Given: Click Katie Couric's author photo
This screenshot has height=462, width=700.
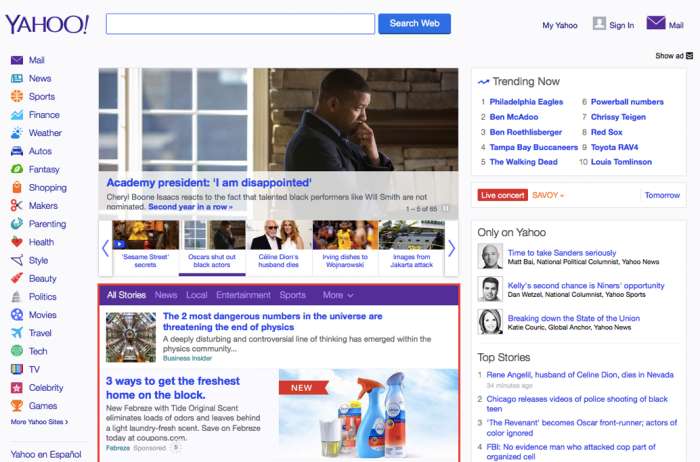Looking at the screenshot, I should (x=490, y=321).
